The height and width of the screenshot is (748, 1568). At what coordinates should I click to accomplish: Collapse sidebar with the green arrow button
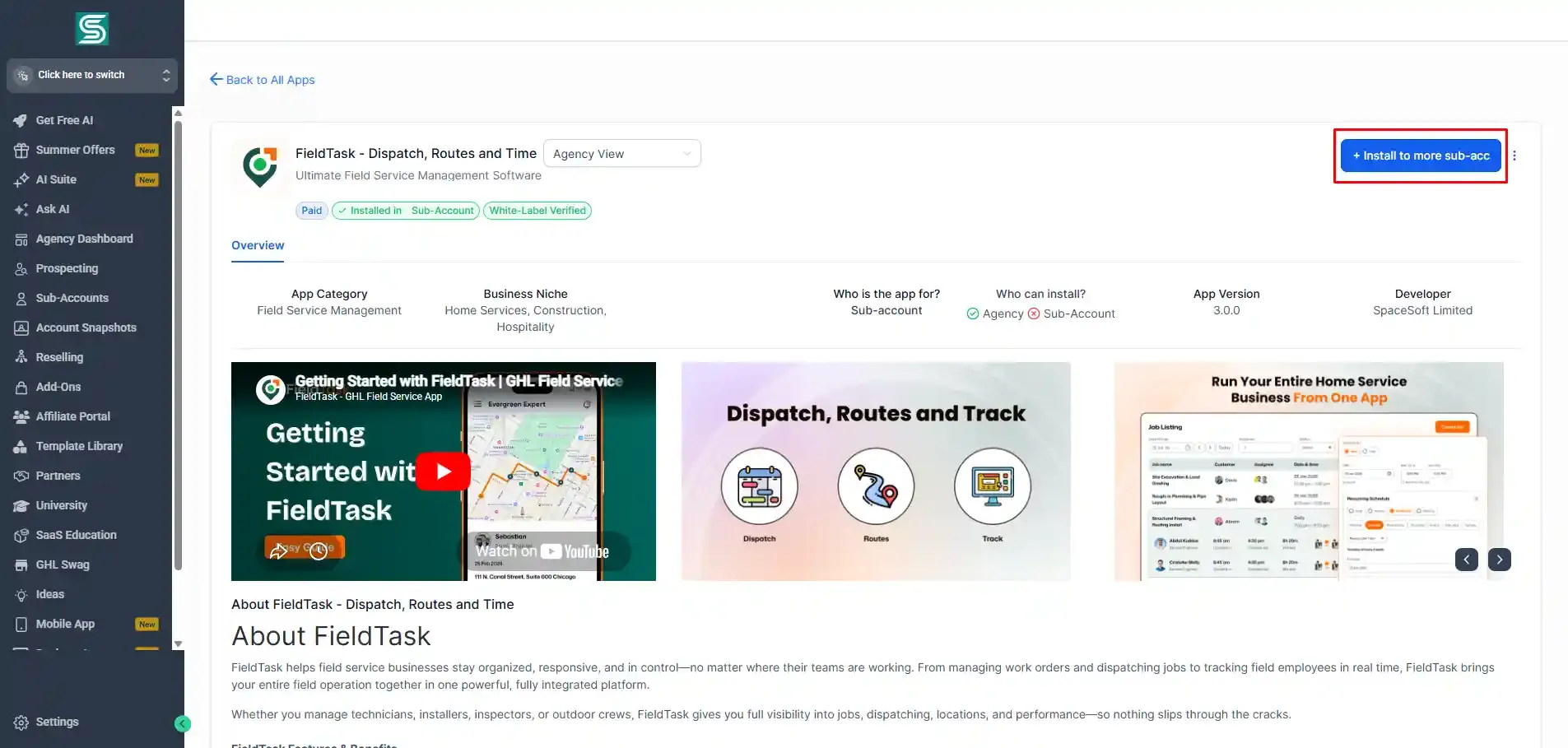coord(183,723)
